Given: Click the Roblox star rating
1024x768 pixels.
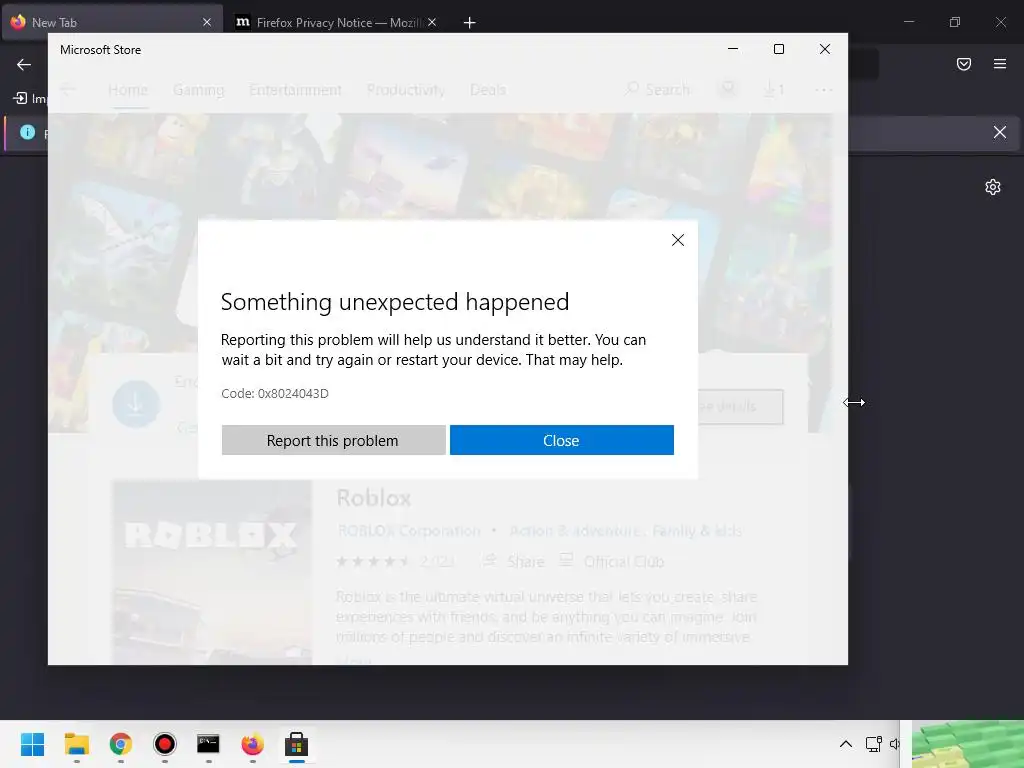Looking at the screenshot, I should [x=374, y=561].
